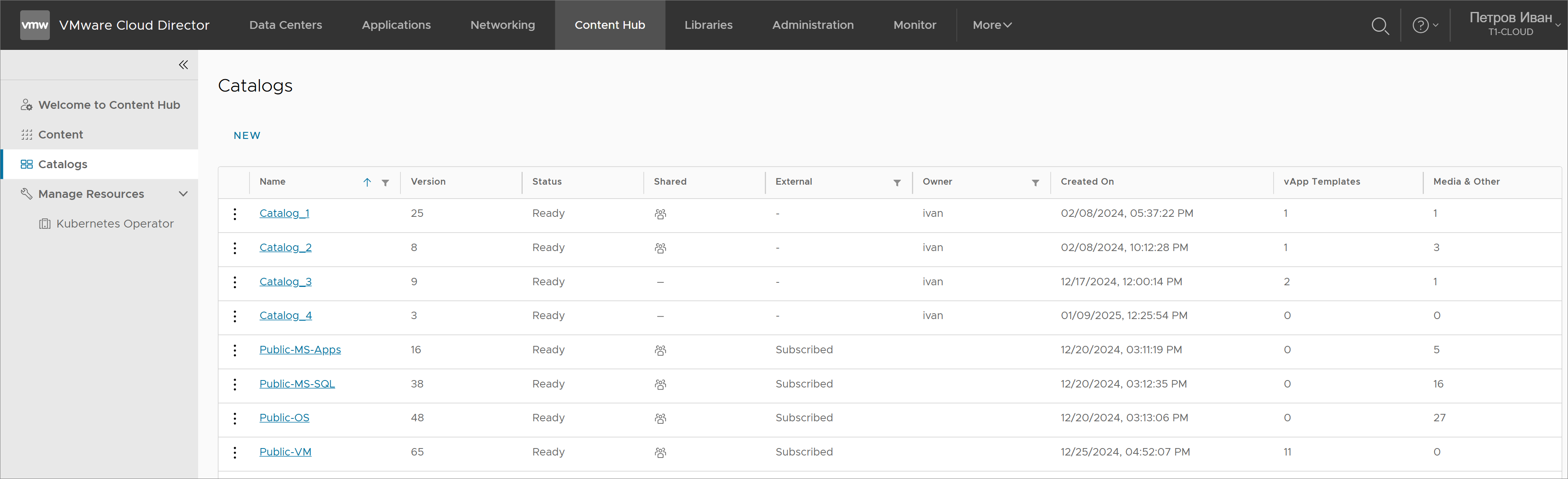Open Public-MS-Apps catalog link
The image size is (1568, 479).
point(300,349)
